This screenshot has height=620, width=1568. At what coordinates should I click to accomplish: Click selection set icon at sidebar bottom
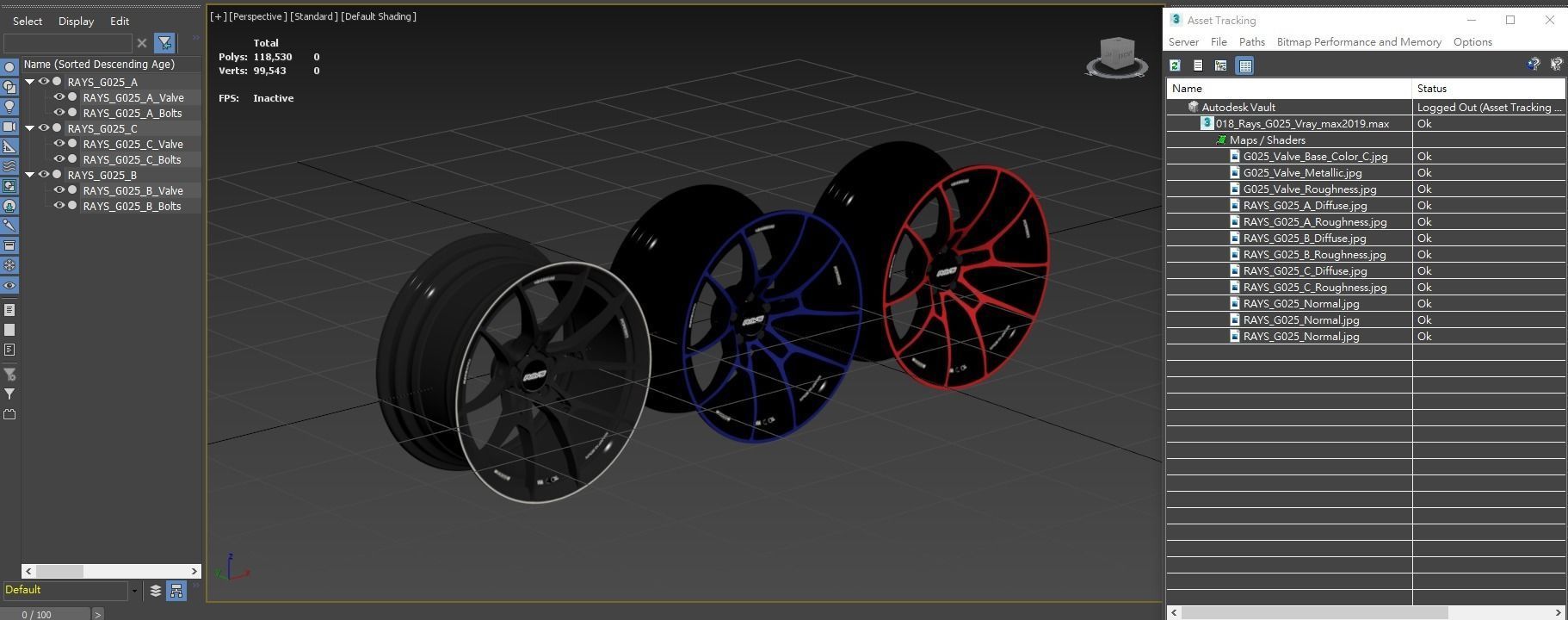click(9, 414)
